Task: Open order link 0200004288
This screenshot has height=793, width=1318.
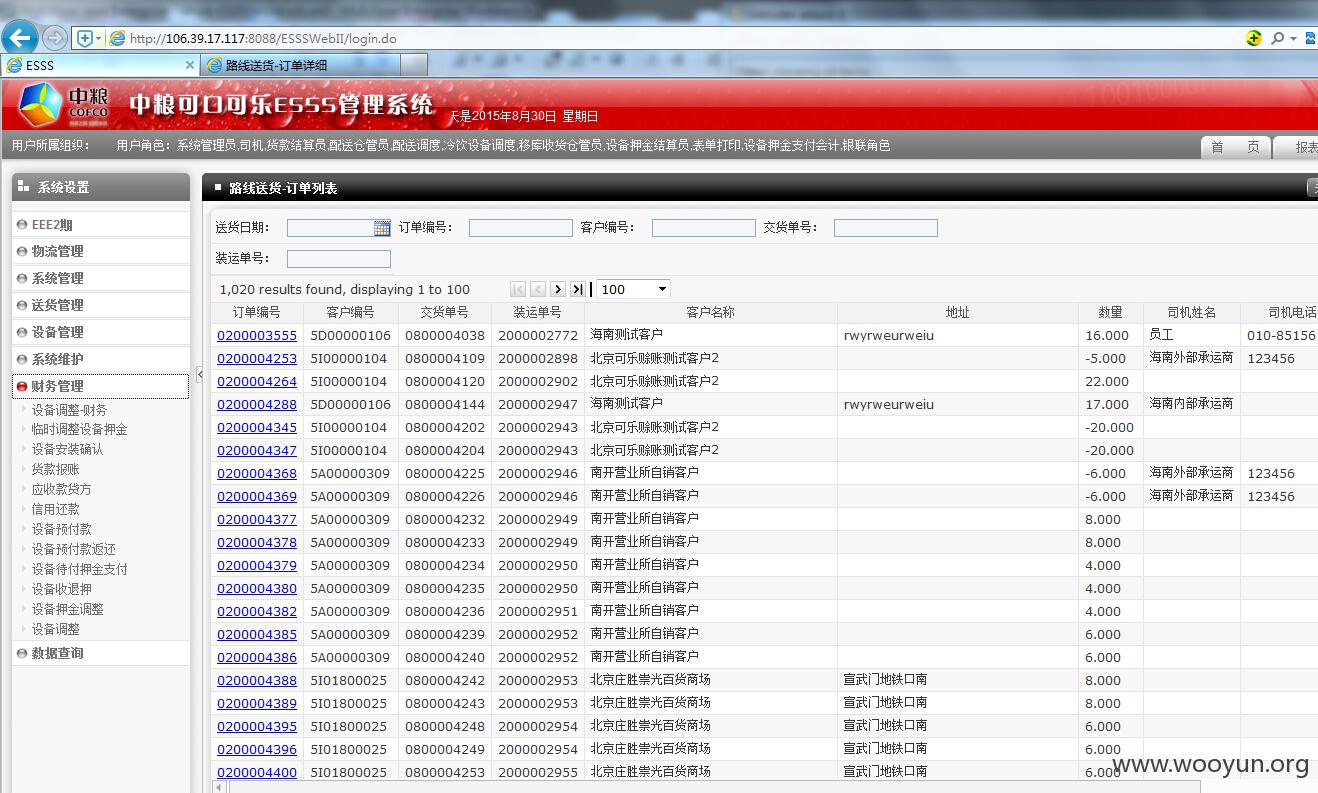Action: (x=257, y=404)
